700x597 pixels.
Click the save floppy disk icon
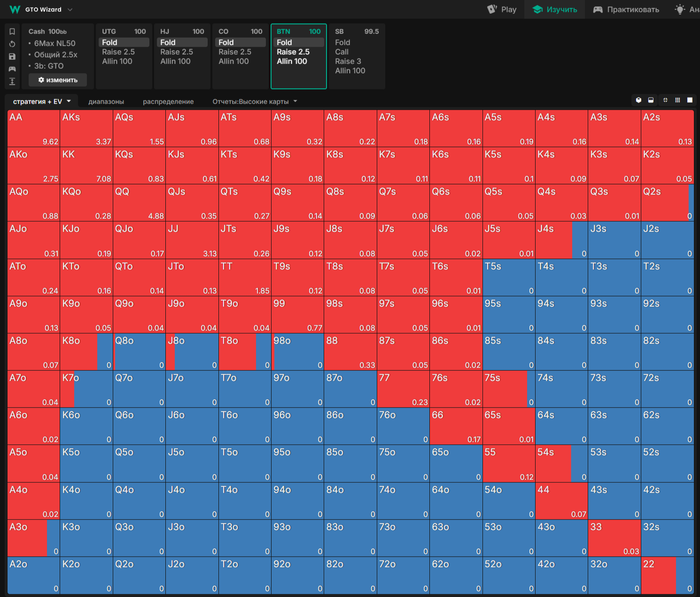[12, 56]
